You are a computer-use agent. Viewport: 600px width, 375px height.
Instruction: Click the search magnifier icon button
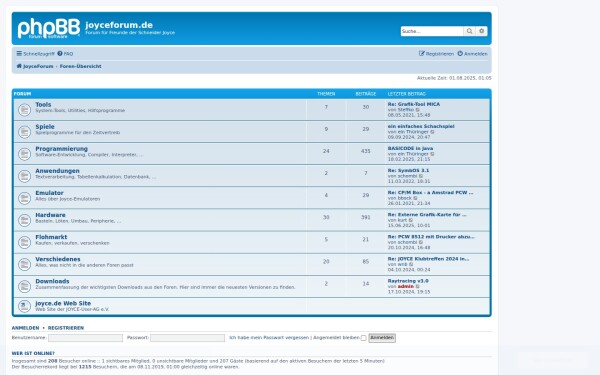point(469,31)
